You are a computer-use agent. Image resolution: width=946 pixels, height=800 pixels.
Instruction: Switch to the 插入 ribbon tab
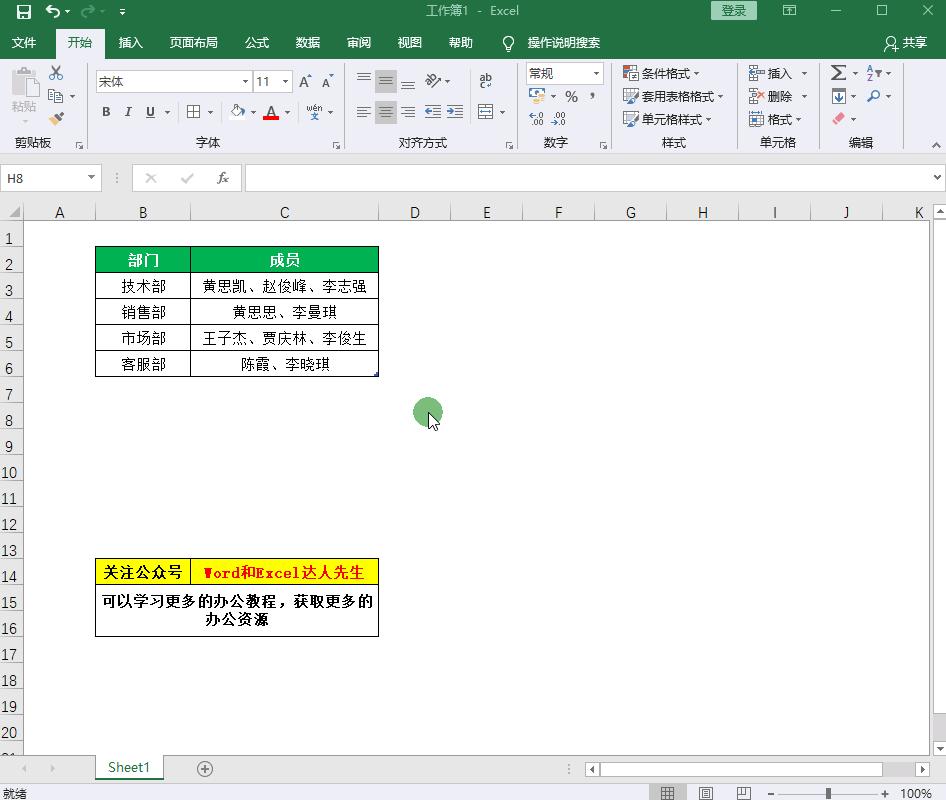click(x=133, y=43)
